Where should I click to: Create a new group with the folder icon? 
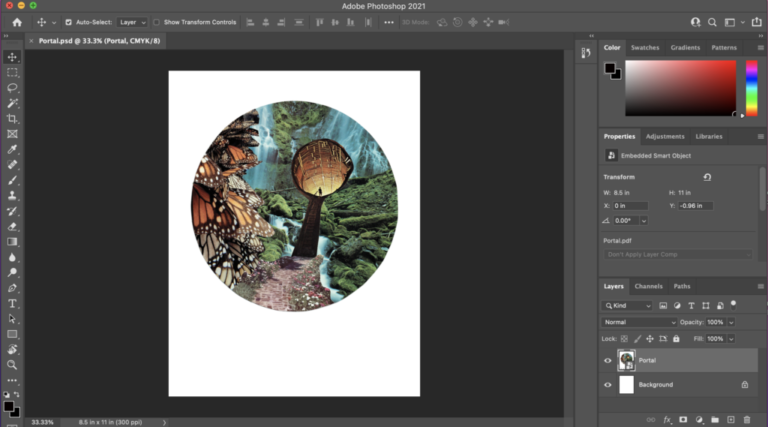click(716, 419)
